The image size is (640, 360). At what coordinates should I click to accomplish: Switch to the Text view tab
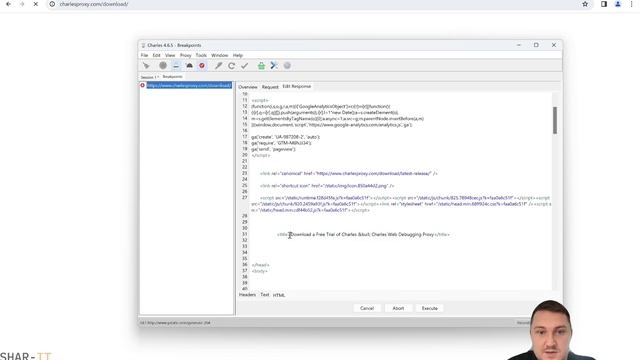pyautogui.click(x=264, y=295)
